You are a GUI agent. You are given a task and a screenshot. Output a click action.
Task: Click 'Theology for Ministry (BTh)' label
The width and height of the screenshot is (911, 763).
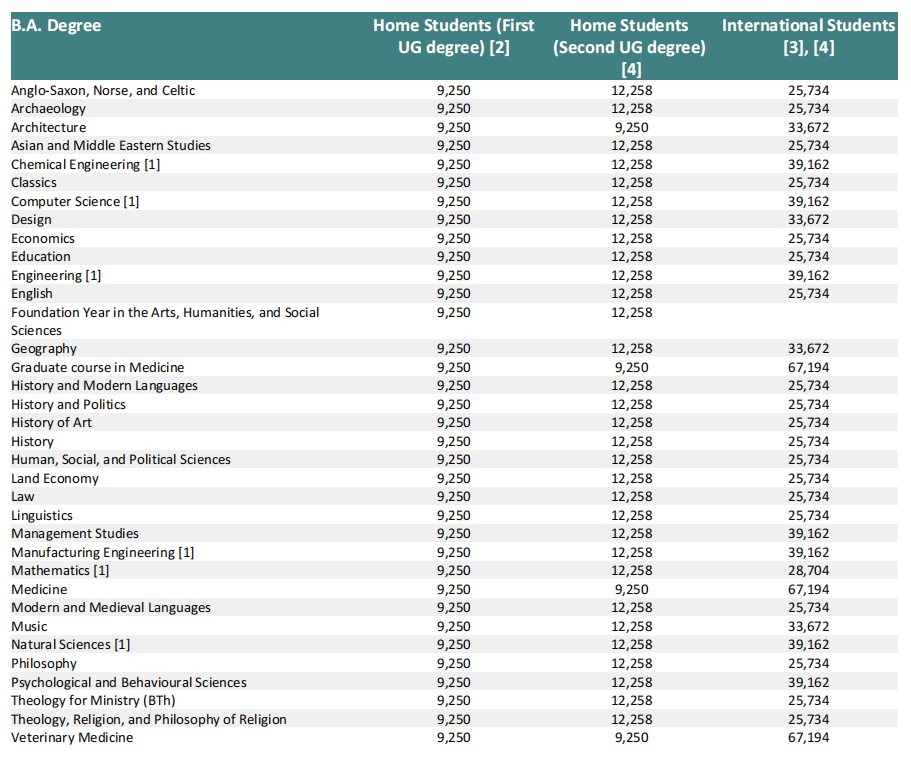93,701
